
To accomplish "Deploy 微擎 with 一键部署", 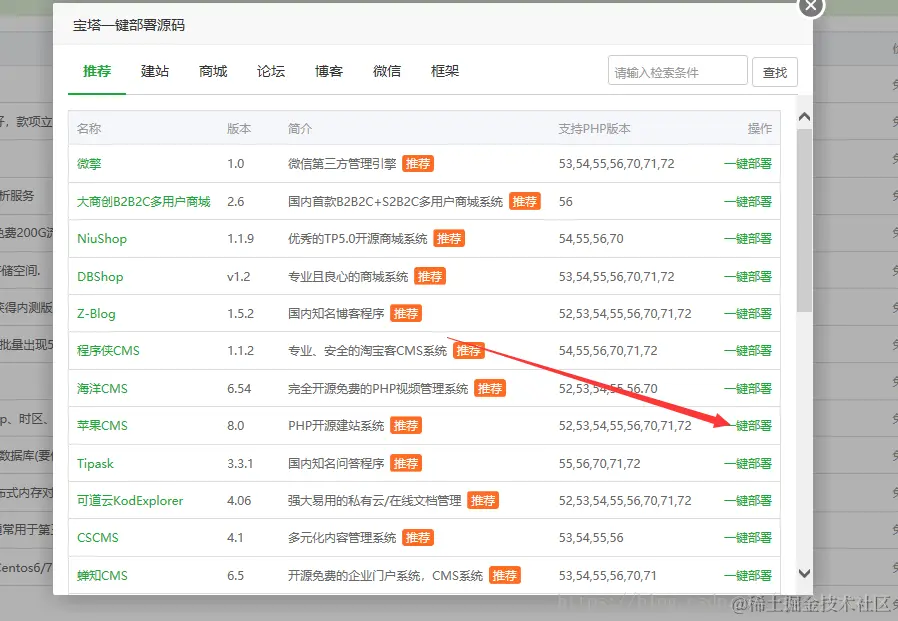I will (747, 164).
